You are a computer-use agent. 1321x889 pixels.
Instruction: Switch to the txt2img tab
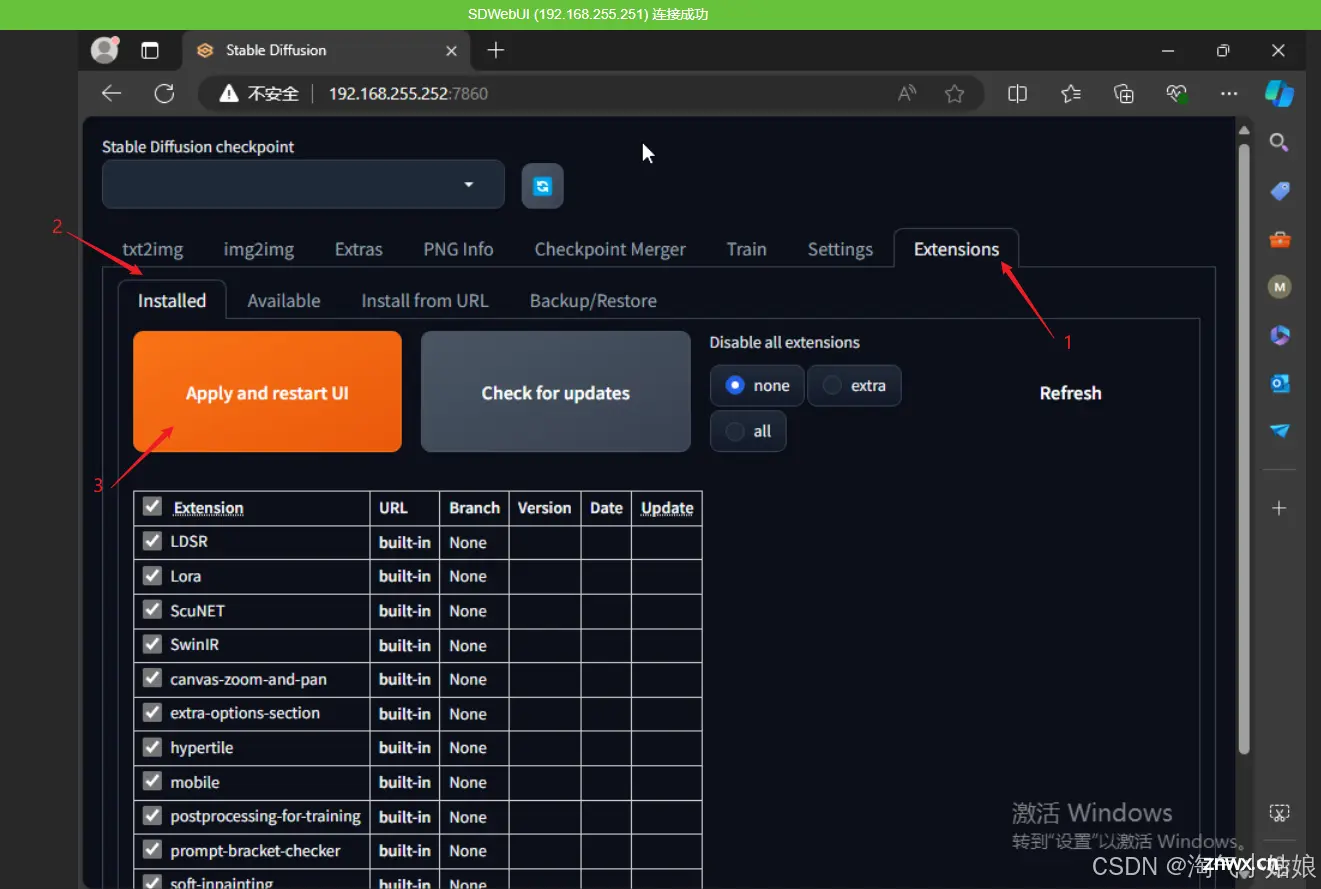153,249
